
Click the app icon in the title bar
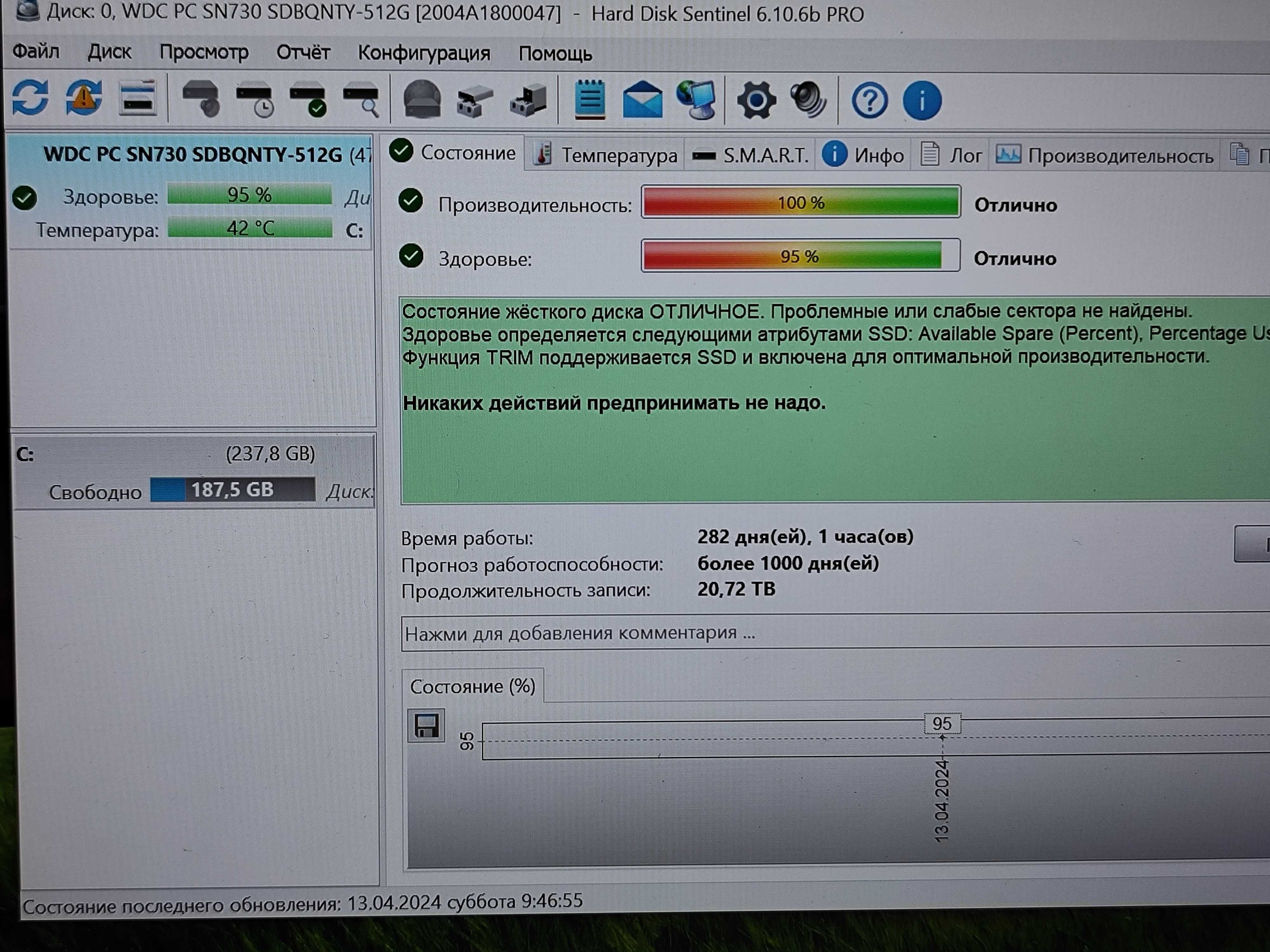pyautogui.click(x=27, y=10)
